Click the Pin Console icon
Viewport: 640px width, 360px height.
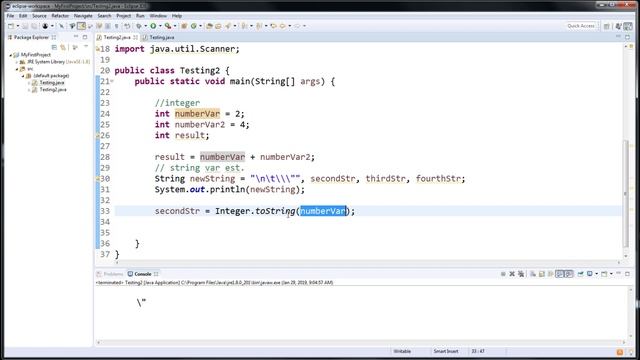pos(580,274)
